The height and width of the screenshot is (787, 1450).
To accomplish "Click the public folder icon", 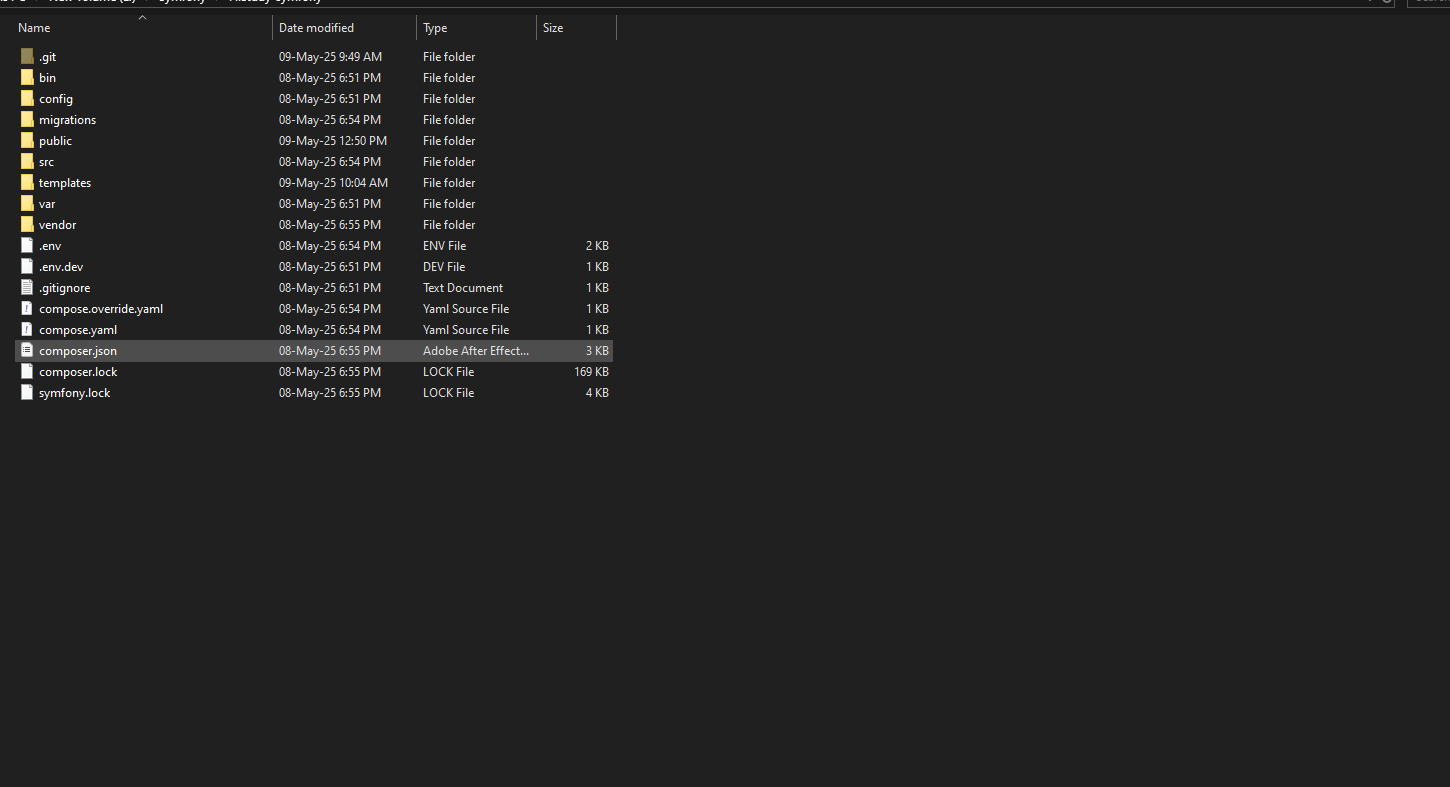I will [27, 141].
